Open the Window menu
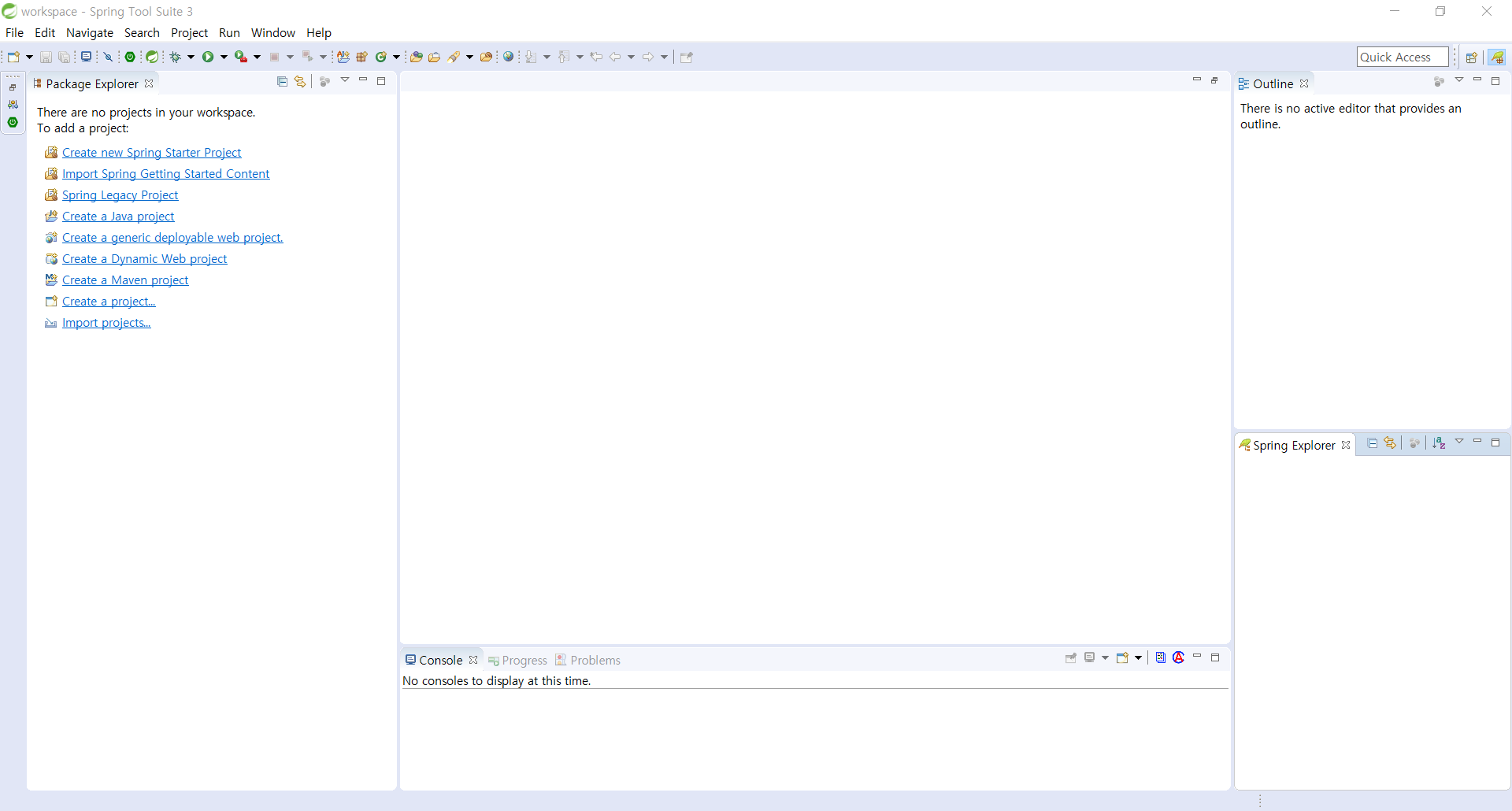Viewport: 1512px width, 811px height. [273, 32]
